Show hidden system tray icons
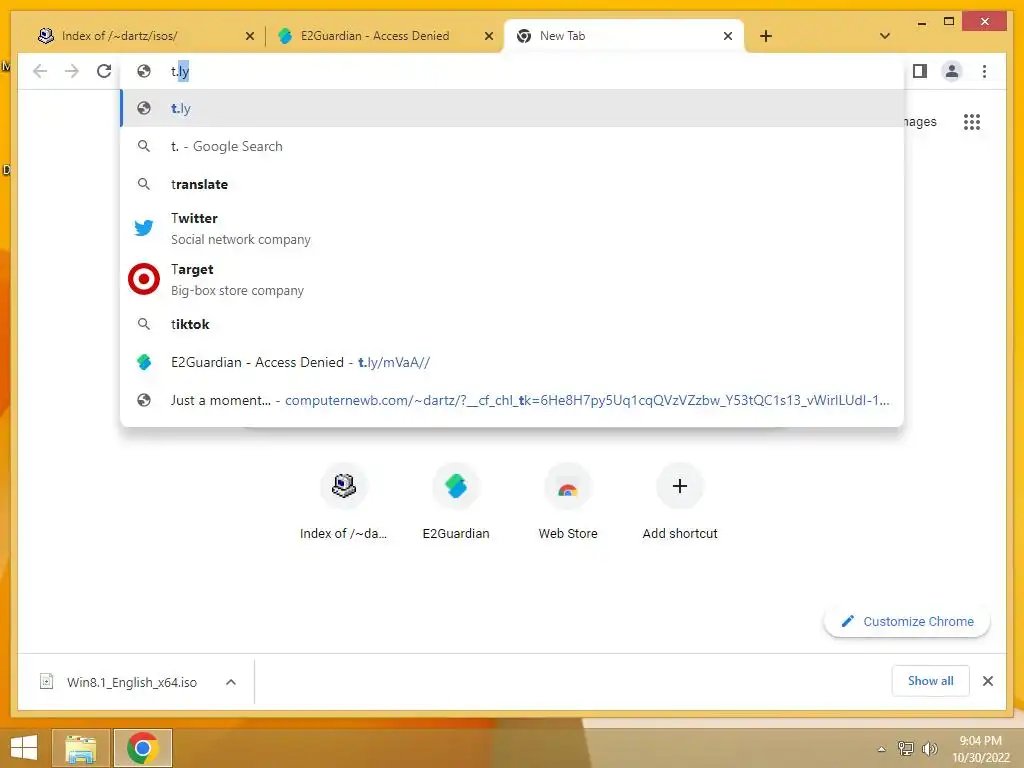The image size is (1024, 768). coord(881,749)
